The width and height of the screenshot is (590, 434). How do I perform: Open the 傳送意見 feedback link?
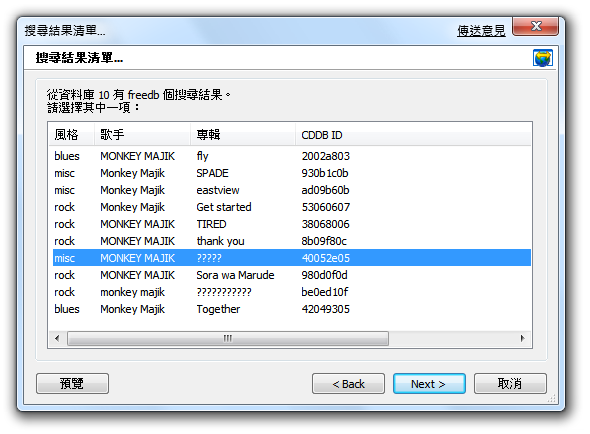[x=481, y=30]
